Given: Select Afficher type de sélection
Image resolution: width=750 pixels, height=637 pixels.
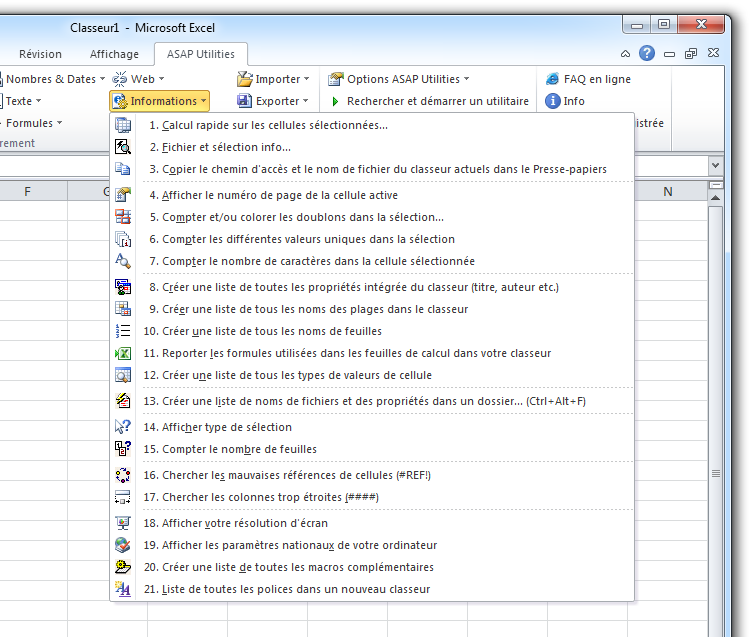Looking at the screenshot, I should pos(372,427).
